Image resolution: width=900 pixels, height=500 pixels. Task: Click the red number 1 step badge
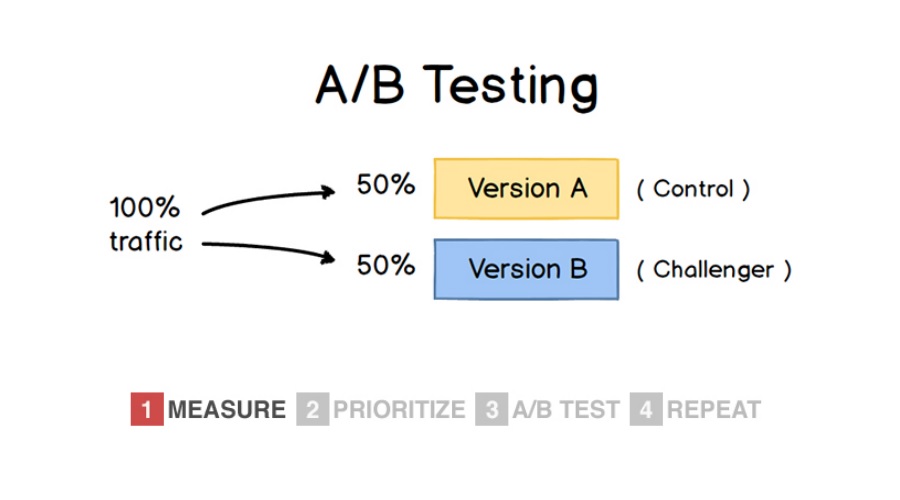(x=147, y=409)
